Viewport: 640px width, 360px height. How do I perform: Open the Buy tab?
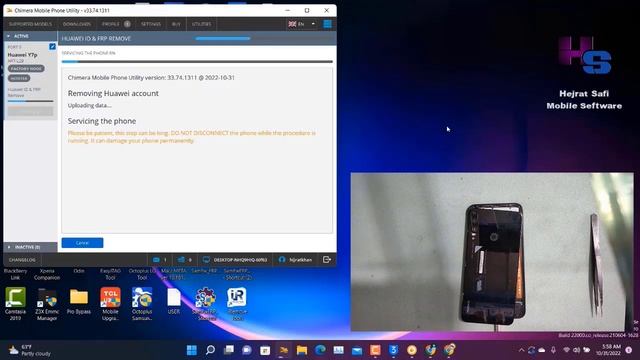(x=176, y=24)
